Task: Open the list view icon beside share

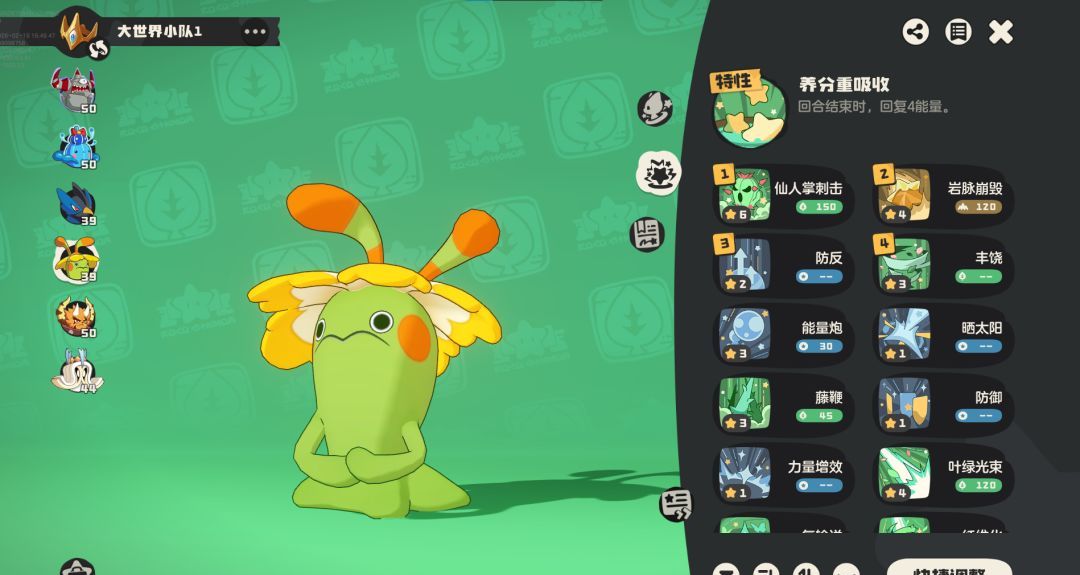Action: coord(958,31)
